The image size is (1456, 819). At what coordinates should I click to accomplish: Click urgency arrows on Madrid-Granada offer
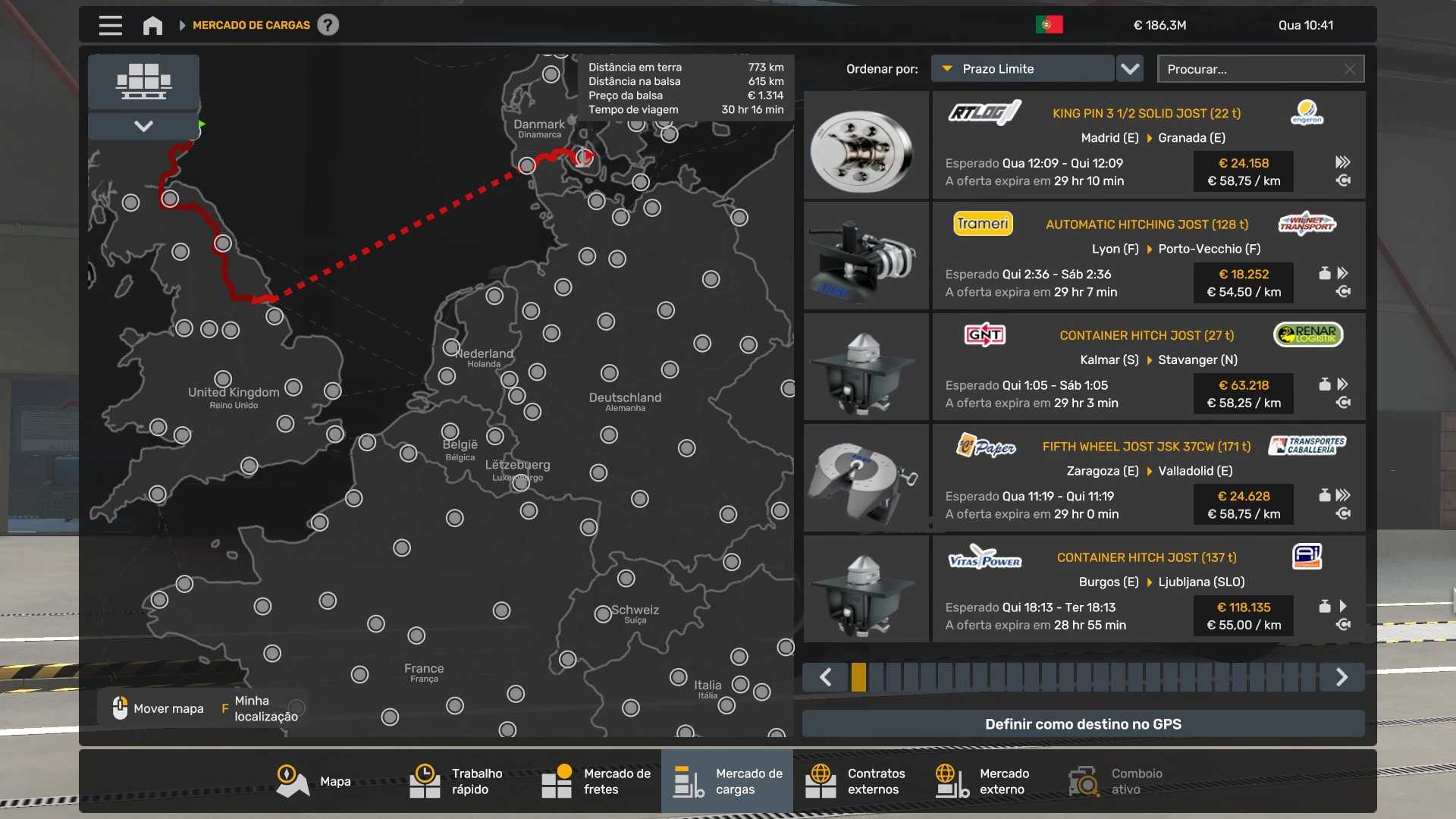coord(1342,162)
